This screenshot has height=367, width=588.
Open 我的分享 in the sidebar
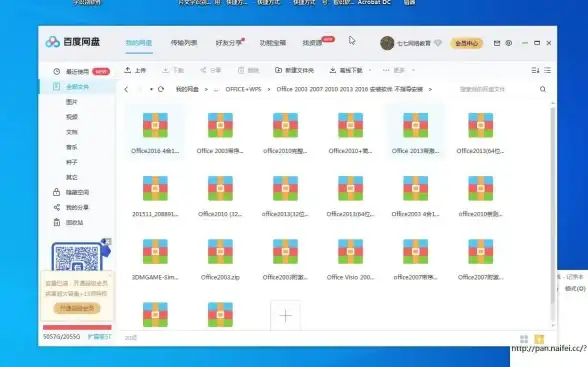click(71, 207)
